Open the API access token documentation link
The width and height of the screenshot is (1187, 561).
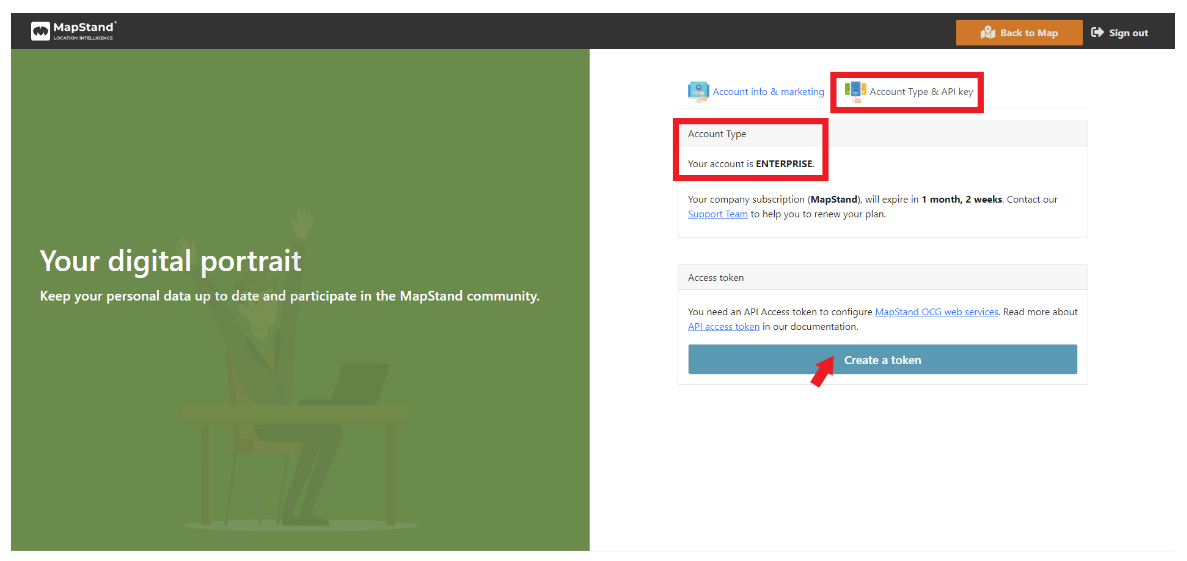click(x=724, y=327)
